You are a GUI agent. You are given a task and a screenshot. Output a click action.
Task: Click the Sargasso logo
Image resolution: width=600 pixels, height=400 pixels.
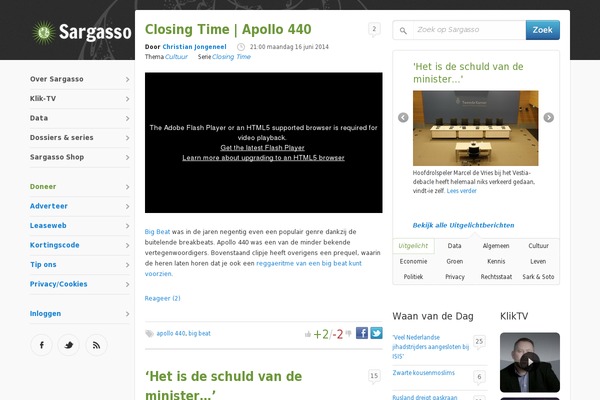point(82,32)
